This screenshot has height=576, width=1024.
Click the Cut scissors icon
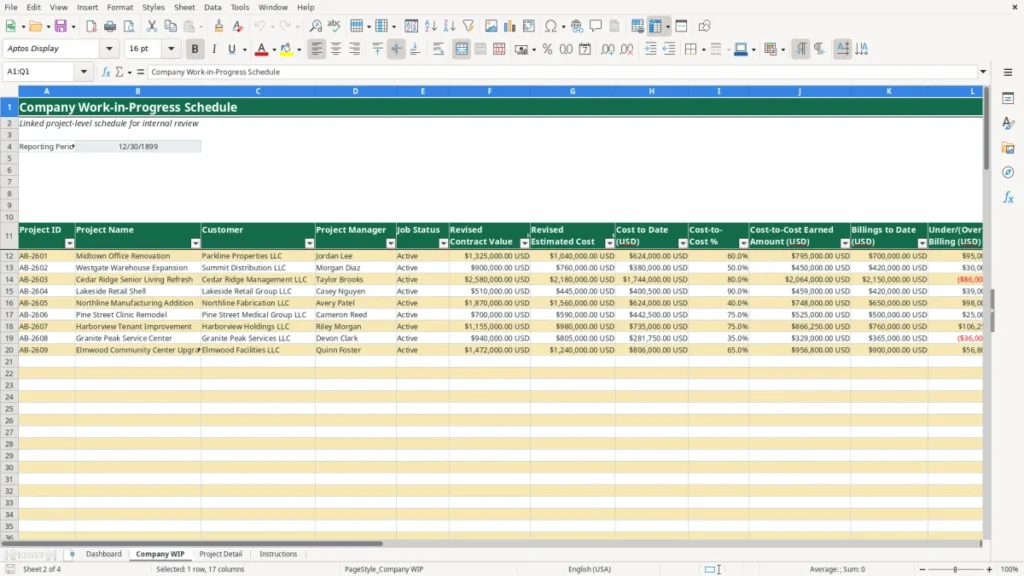click(152, 26)
